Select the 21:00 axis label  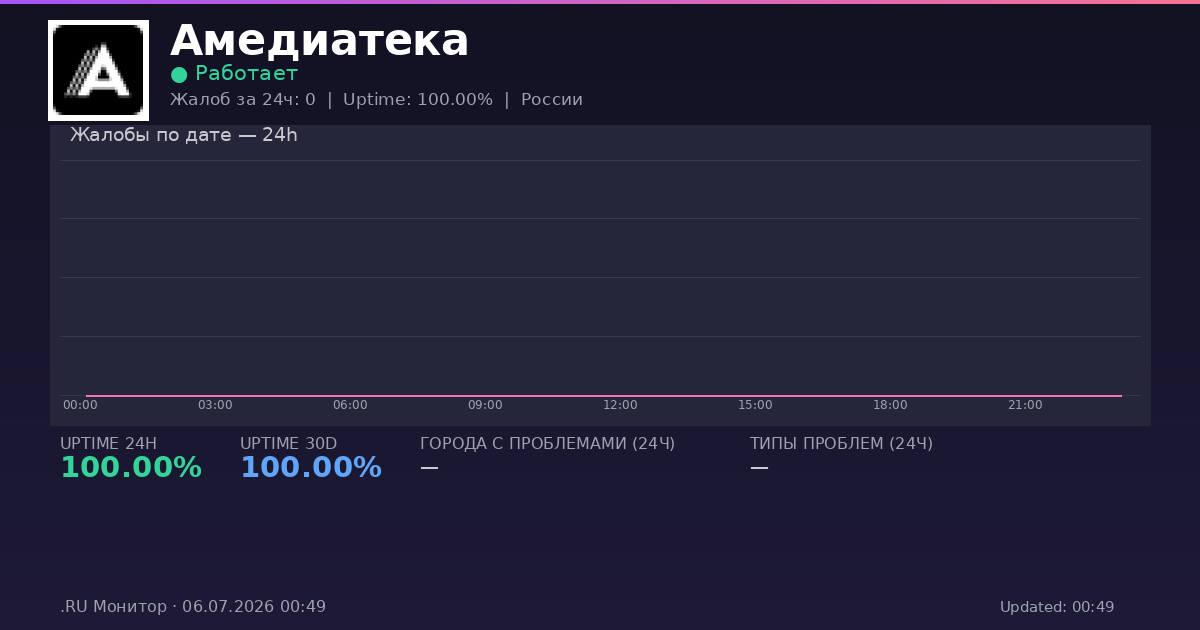coord(1025,405)
